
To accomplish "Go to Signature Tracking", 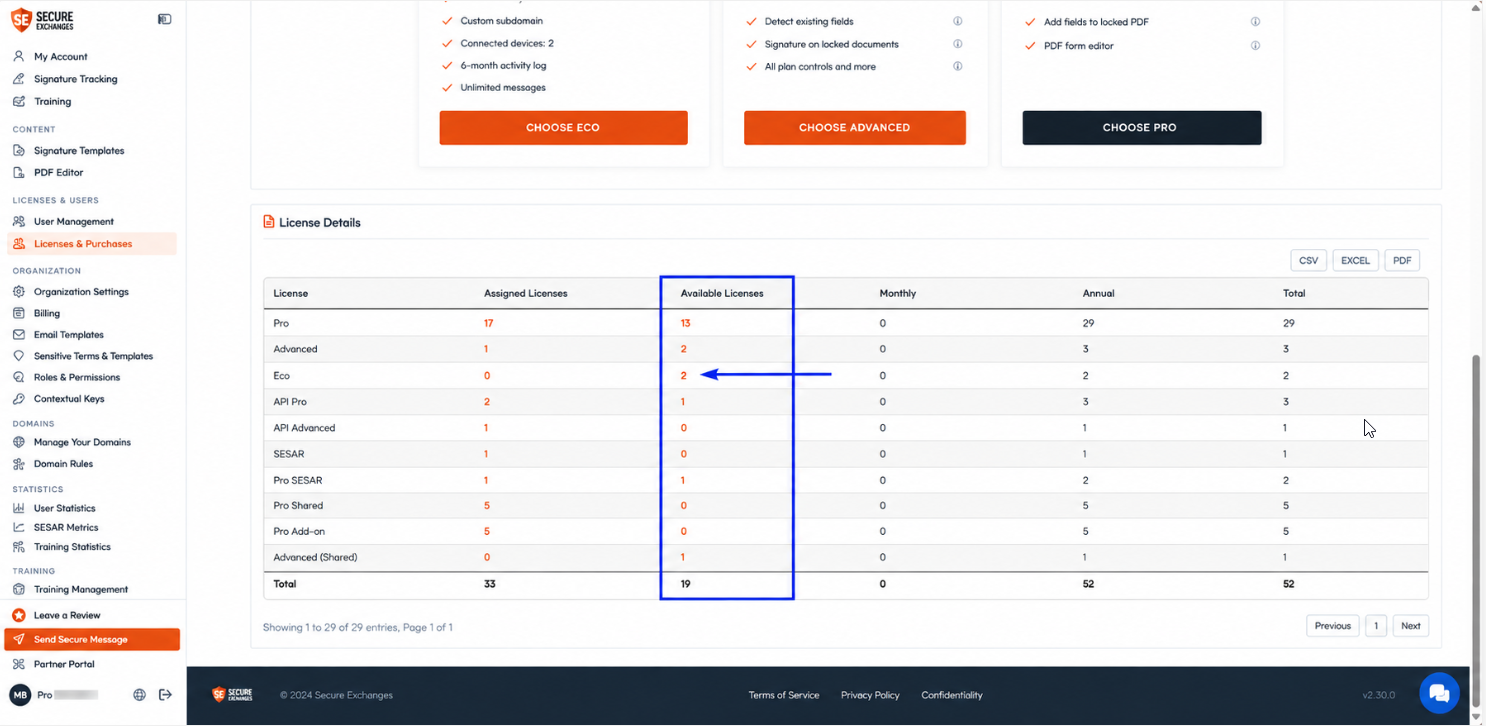I will [75, 79].
